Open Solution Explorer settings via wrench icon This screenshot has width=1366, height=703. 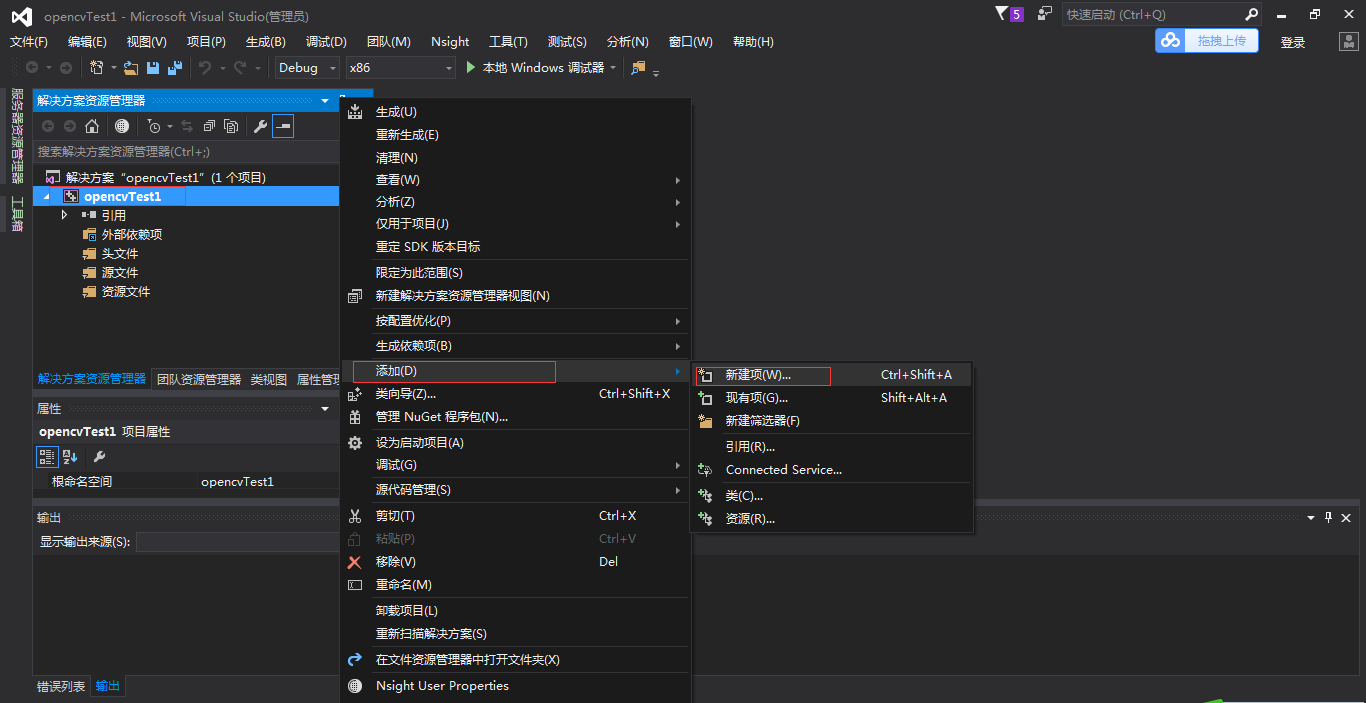pos(260,126)
